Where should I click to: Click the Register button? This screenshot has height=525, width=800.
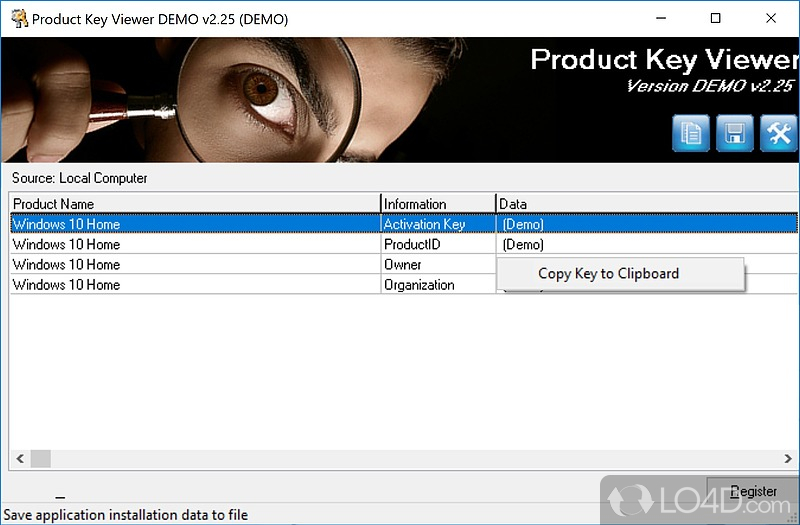(753, 491)
